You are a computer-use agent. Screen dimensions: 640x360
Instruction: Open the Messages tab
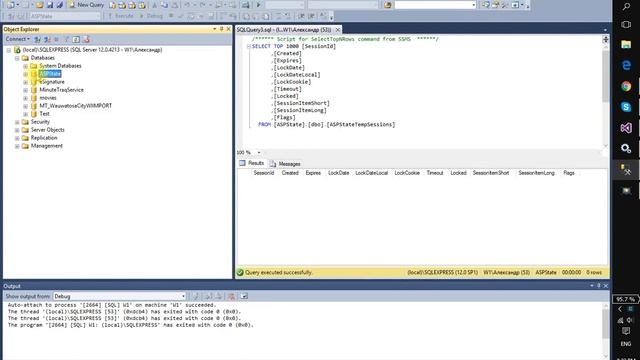click(x=285, y=164)
